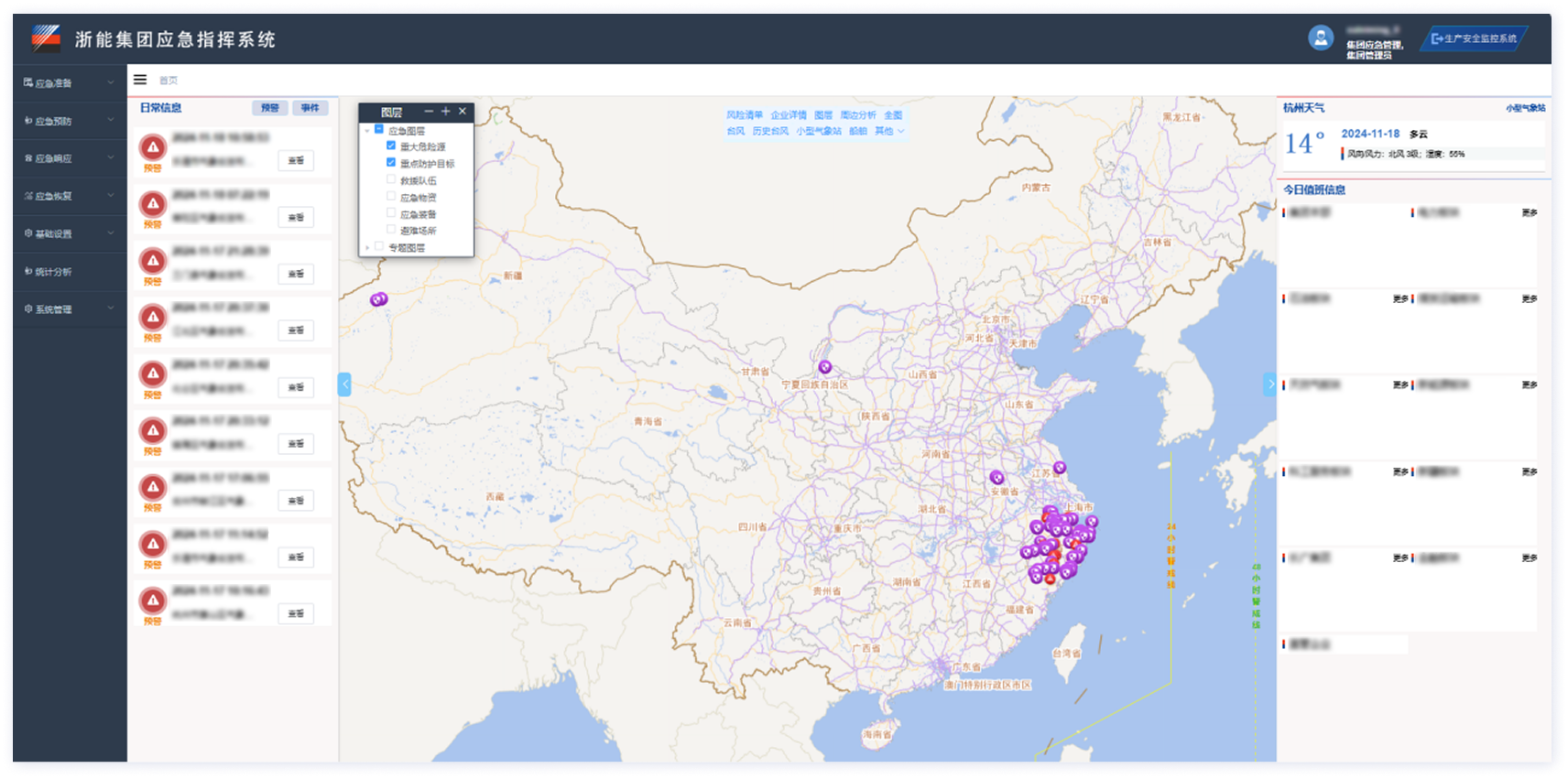Minimize the 图层 panel with the minus icon

429,112
